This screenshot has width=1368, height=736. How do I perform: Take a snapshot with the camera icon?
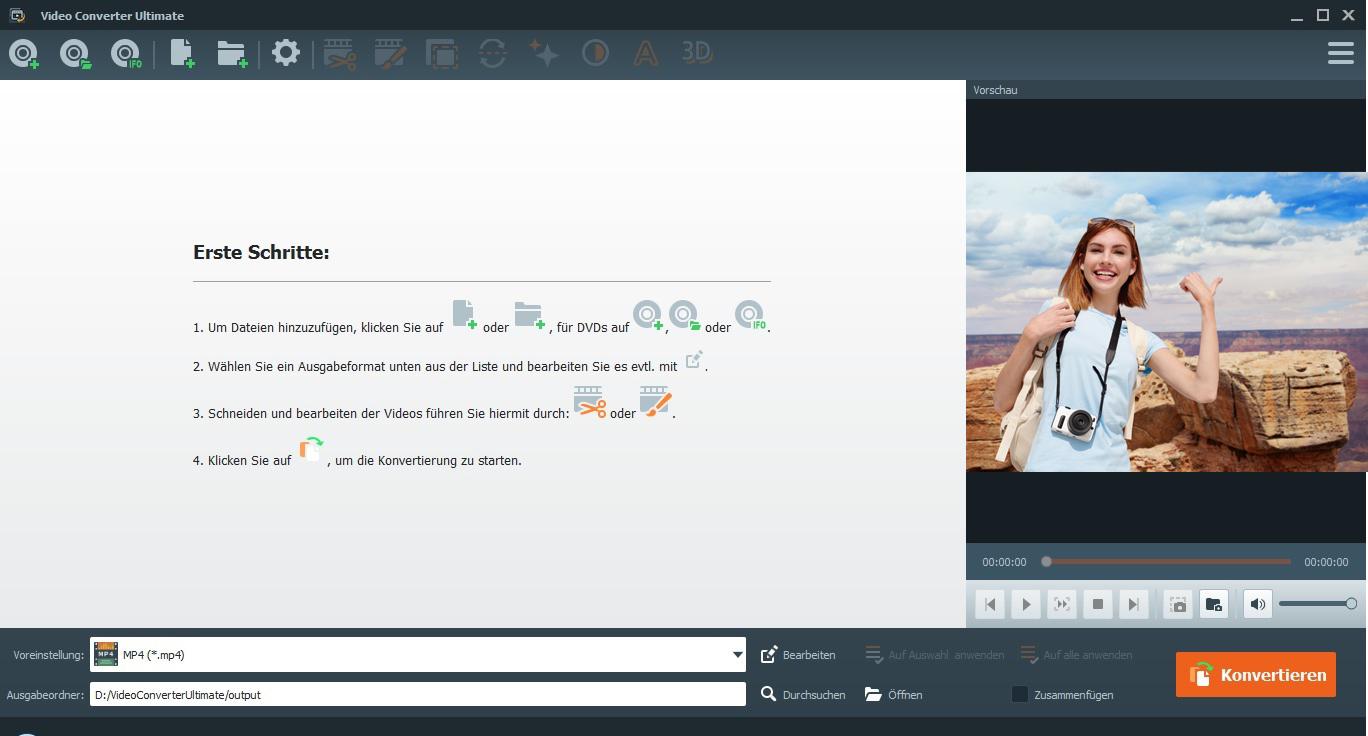click(1178, 604)
